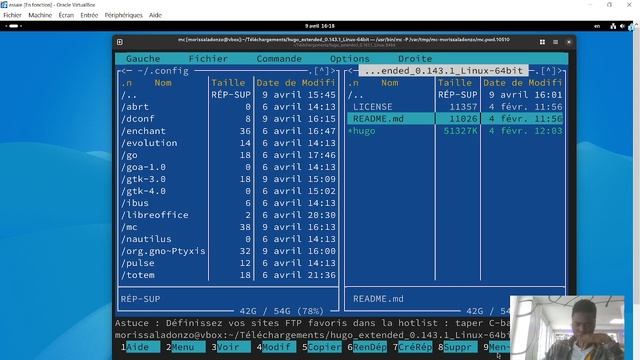The height and width of the screenshot is (360, 640).
Task: Click the left panel path ~/.config
Action: (x=163, y=71)
